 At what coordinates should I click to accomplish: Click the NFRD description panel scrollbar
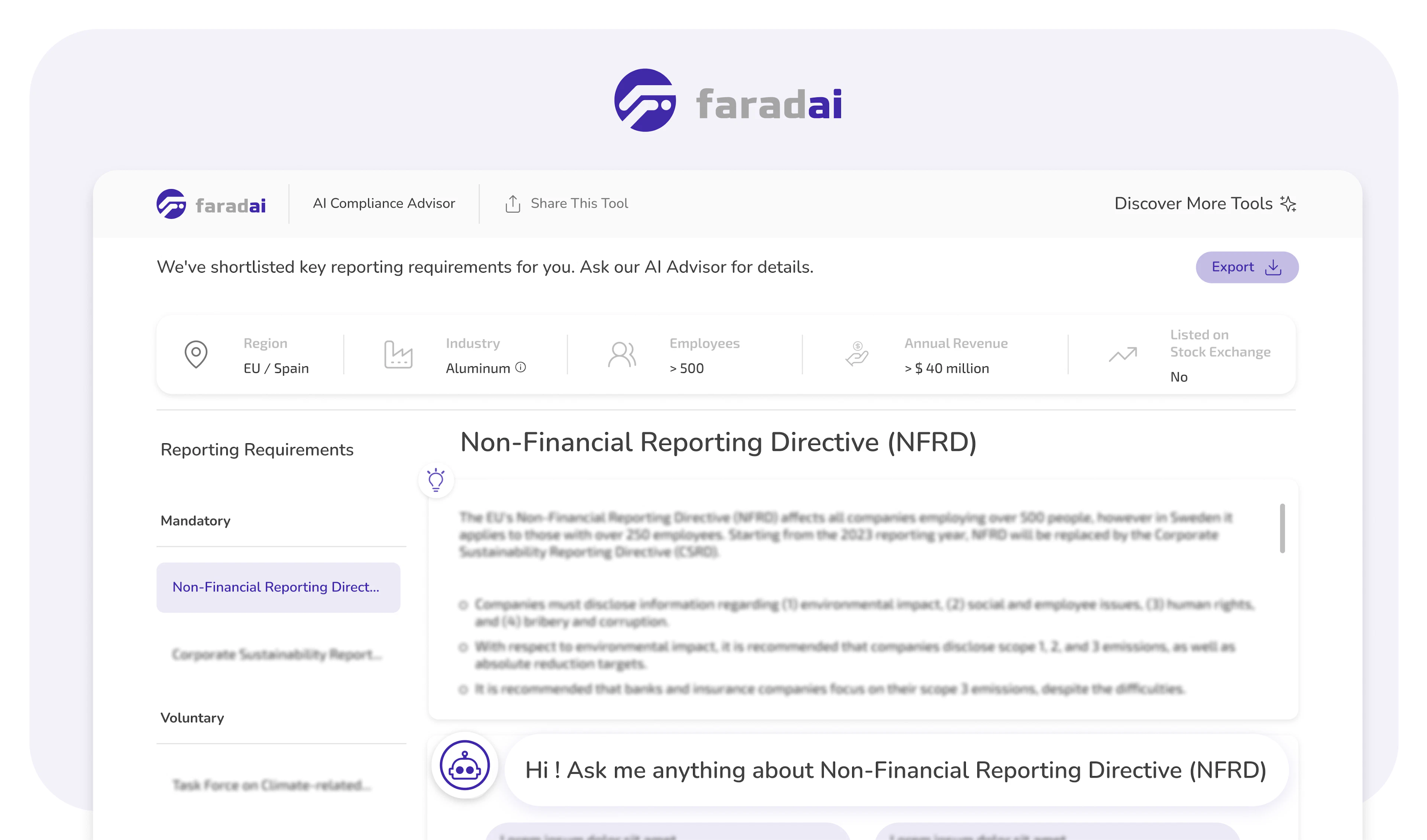click(1282, 528)
